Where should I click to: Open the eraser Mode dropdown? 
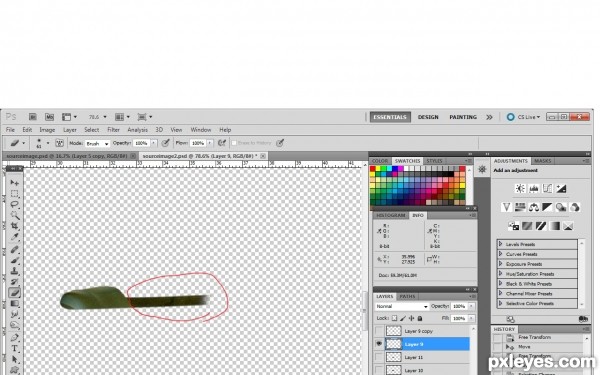tap(97, 143)
